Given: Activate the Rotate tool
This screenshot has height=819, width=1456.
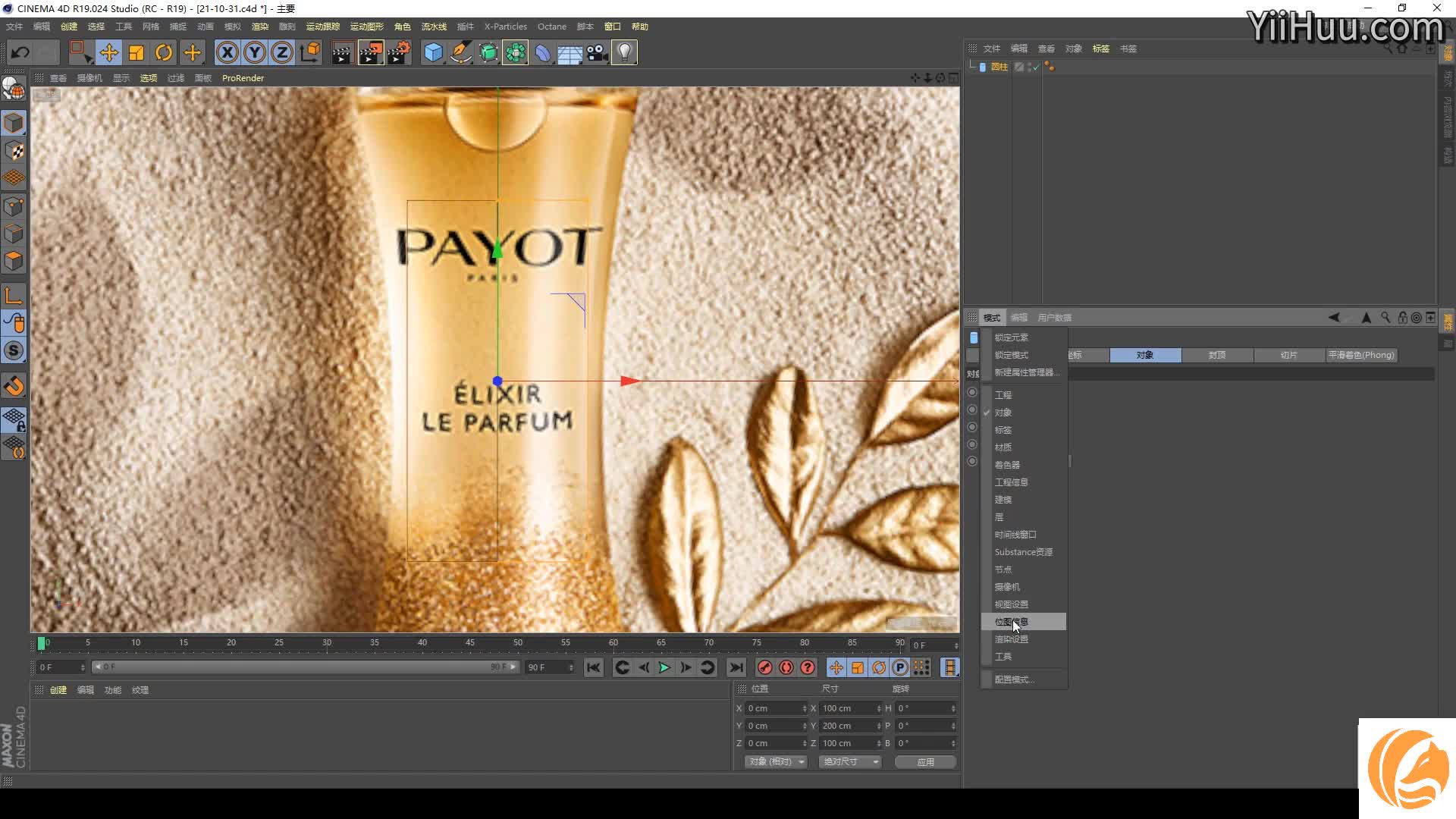Looking at the screenshot, I should tap(164, 52).
